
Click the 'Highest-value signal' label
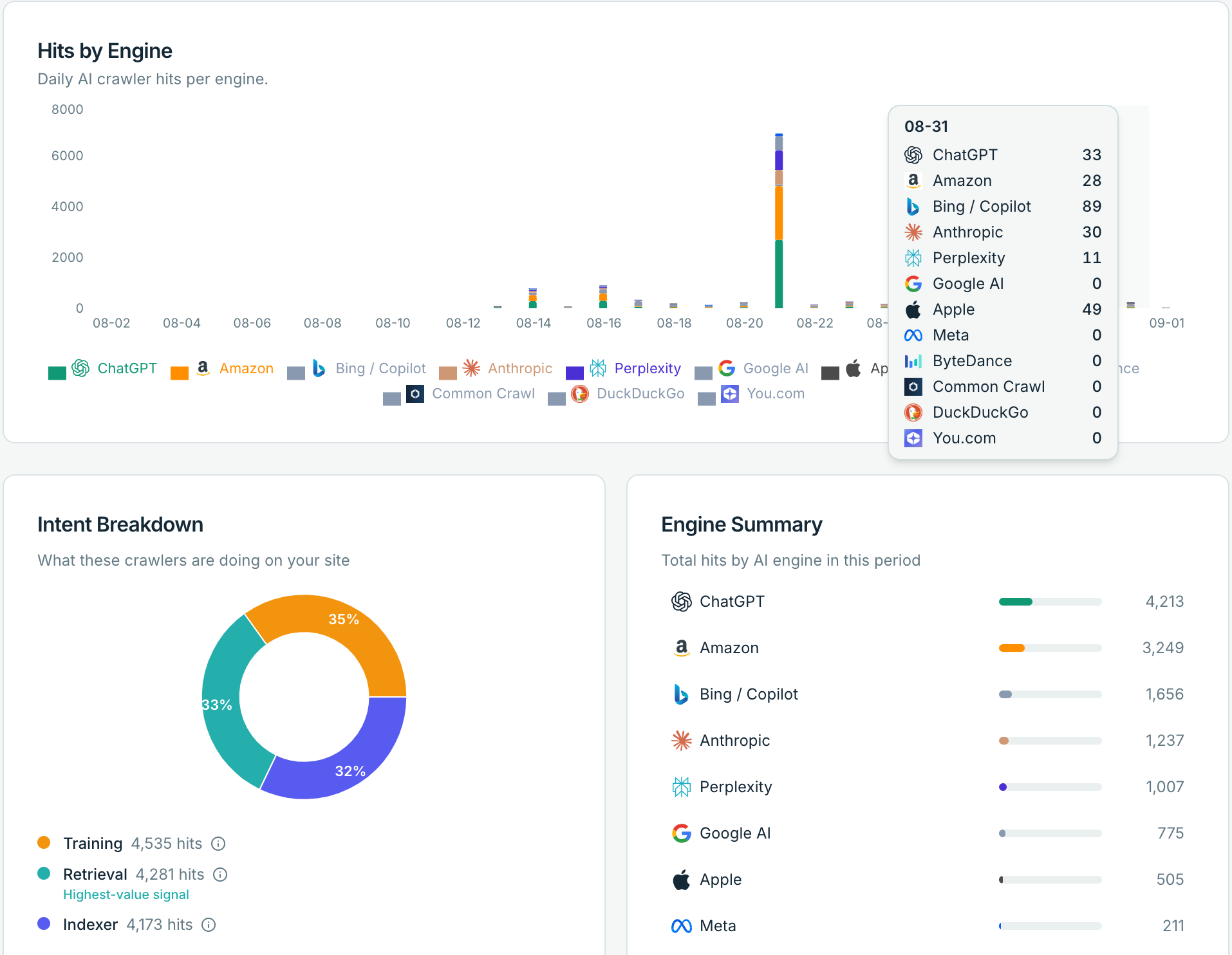[126, 895]
